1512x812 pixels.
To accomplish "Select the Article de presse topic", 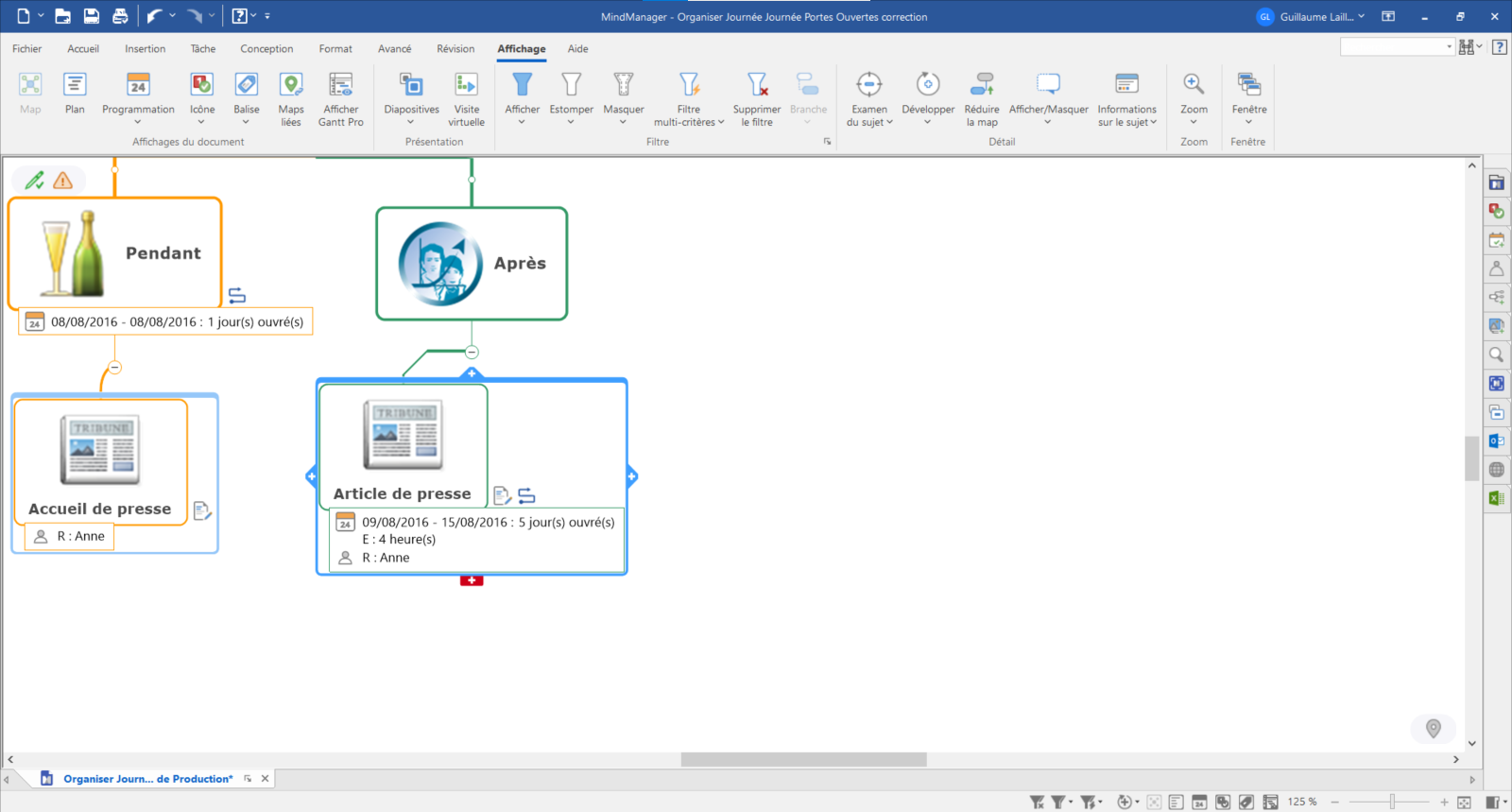I will (x=403, y=492).
